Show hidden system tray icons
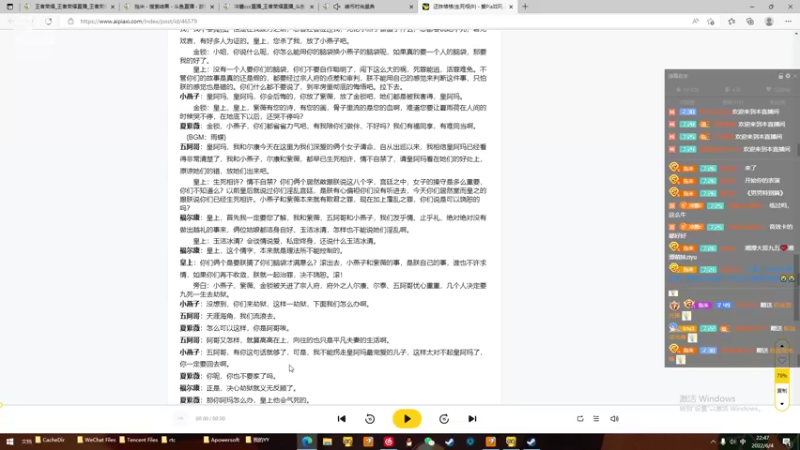This screenshot has height=450, width=800. coord(713,442)
